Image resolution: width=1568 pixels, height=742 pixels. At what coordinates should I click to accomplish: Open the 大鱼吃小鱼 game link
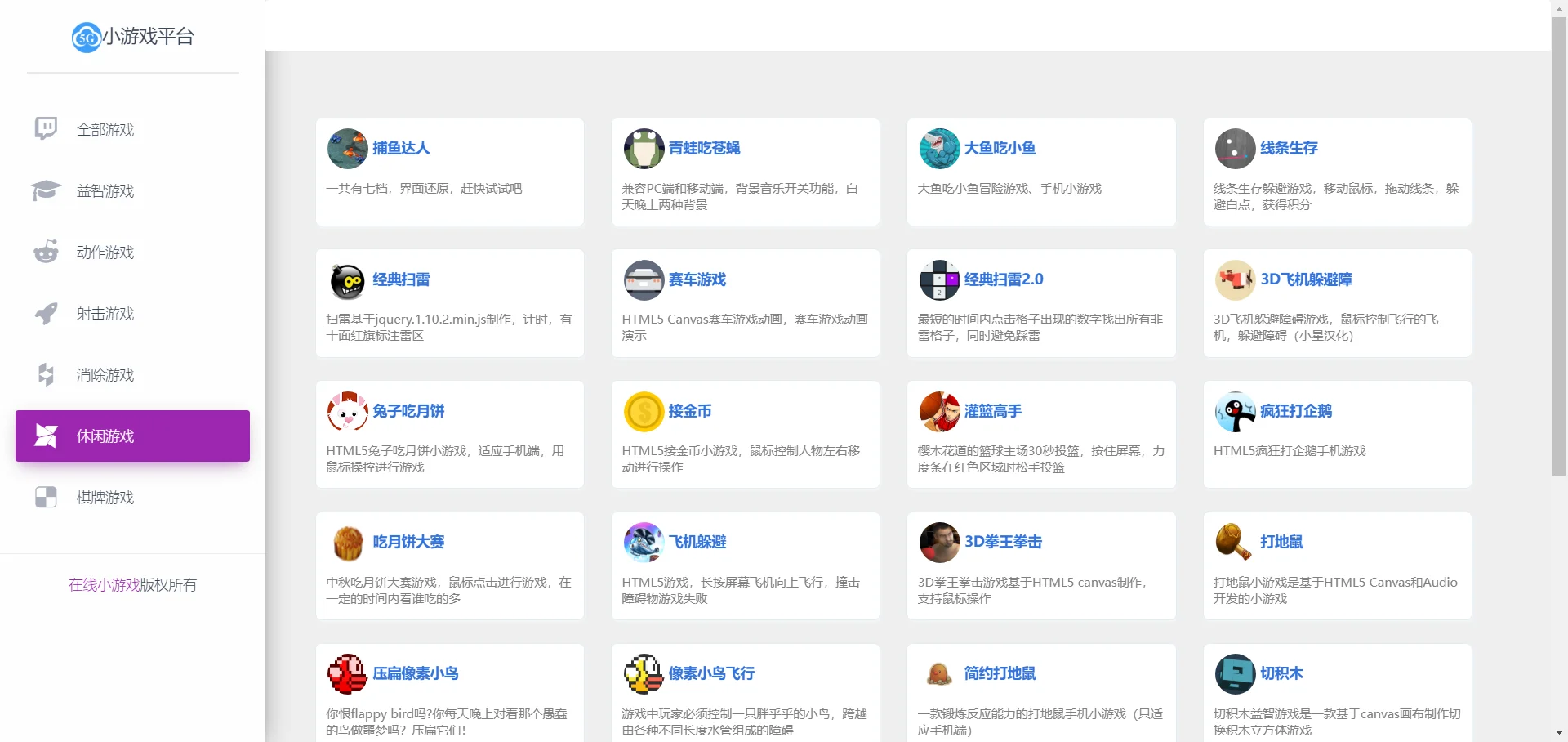click(x=999, y=148)
